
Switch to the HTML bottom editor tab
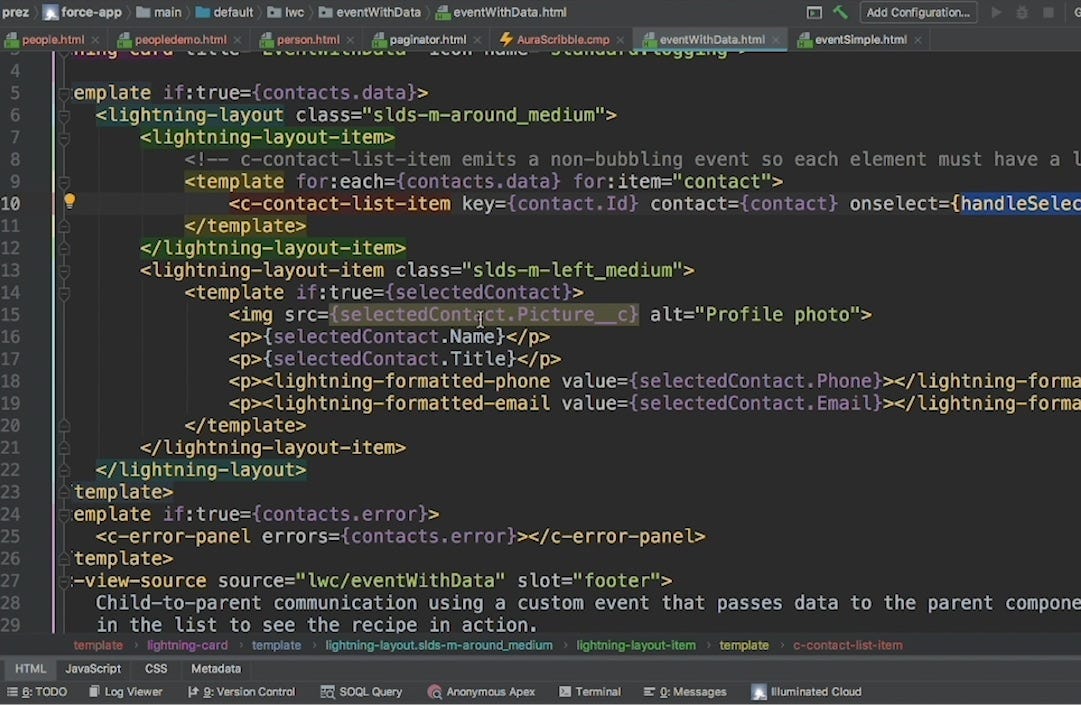point(30,668)
